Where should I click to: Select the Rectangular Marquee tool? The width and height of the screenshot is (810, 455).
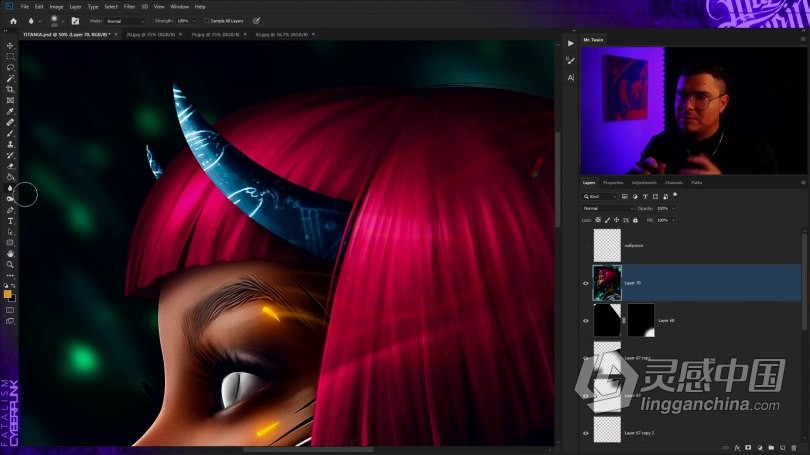[x=10, y=57]
